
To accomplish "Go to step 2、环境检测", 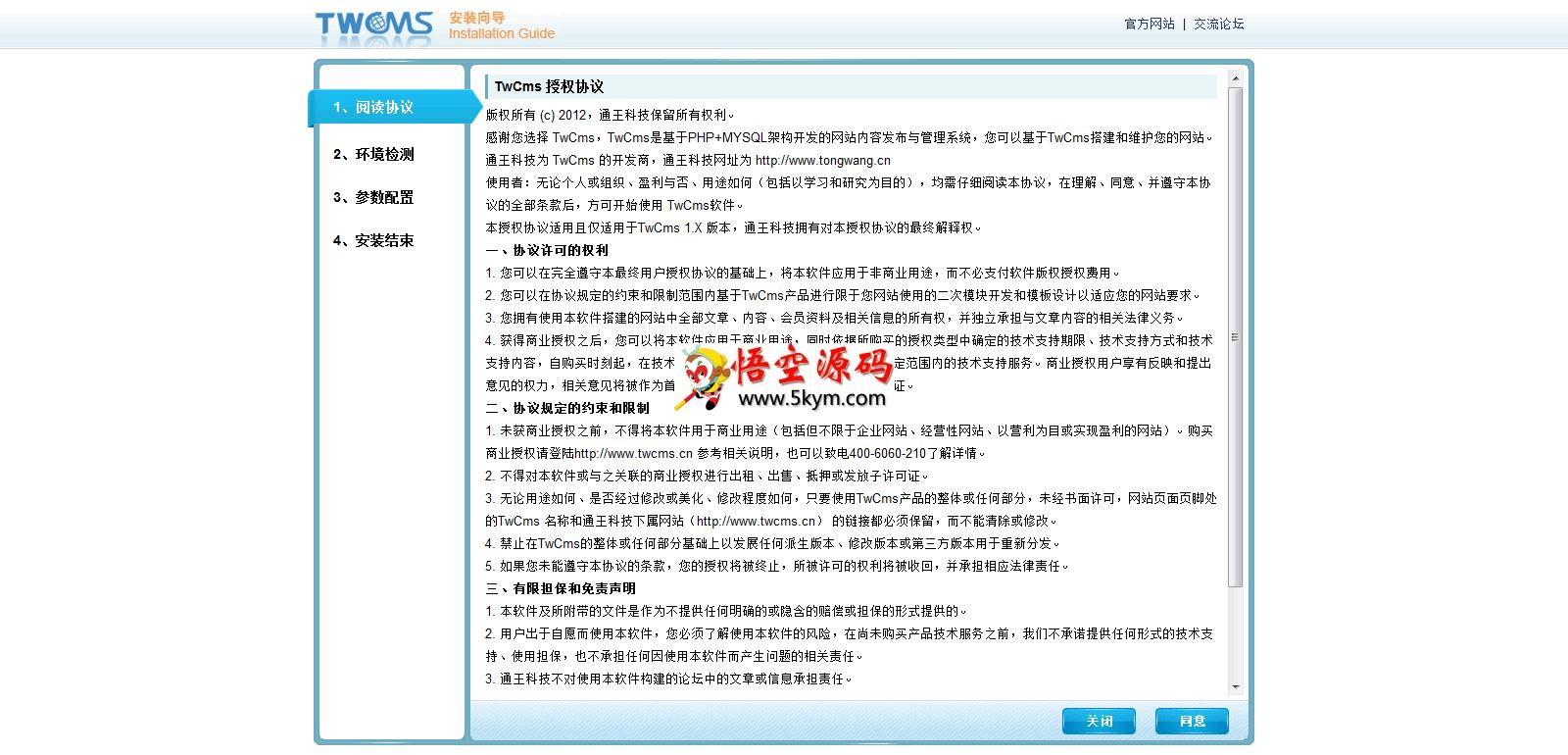I will click(373, 154).
